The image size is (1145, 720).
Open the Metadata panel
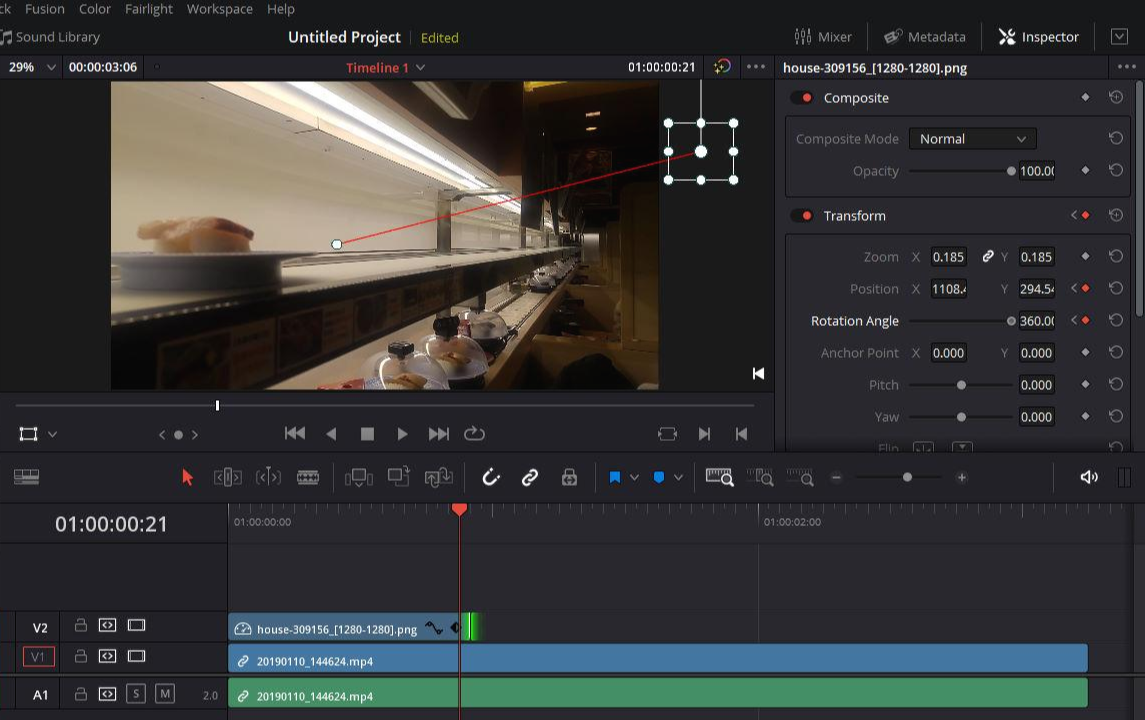(924, 37)
